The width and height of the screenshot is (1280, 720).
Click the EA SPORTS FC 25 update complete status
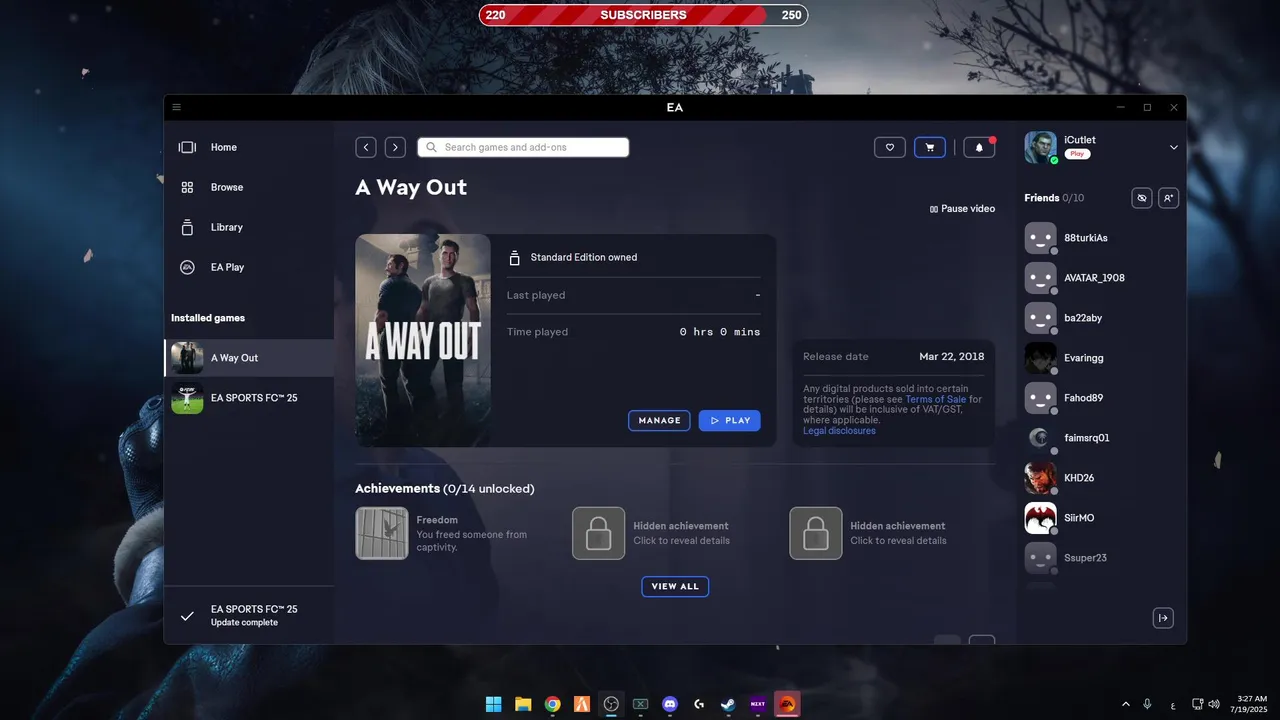click(249, 615)
